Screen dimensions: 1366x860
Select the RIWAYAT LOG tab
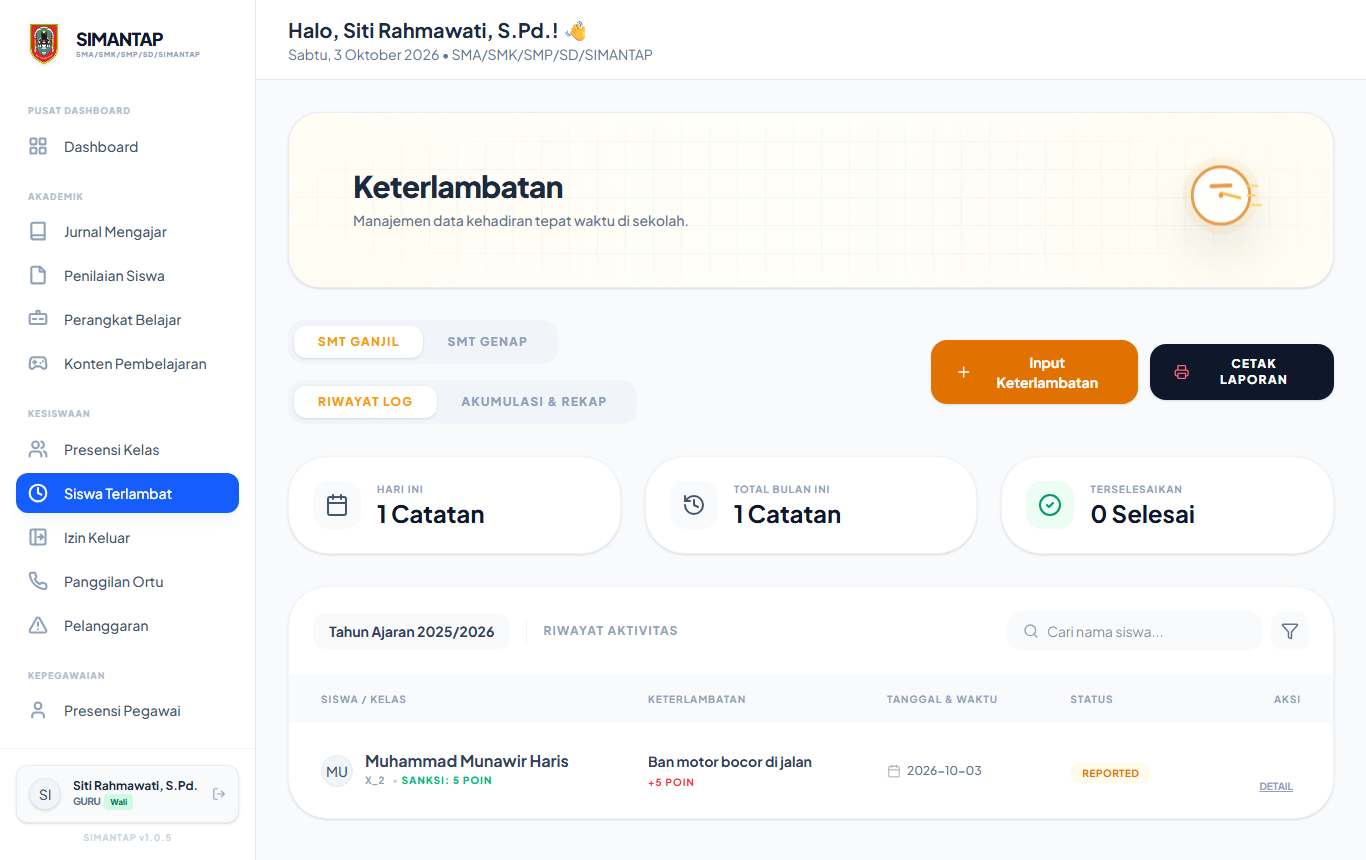point(365,402)
